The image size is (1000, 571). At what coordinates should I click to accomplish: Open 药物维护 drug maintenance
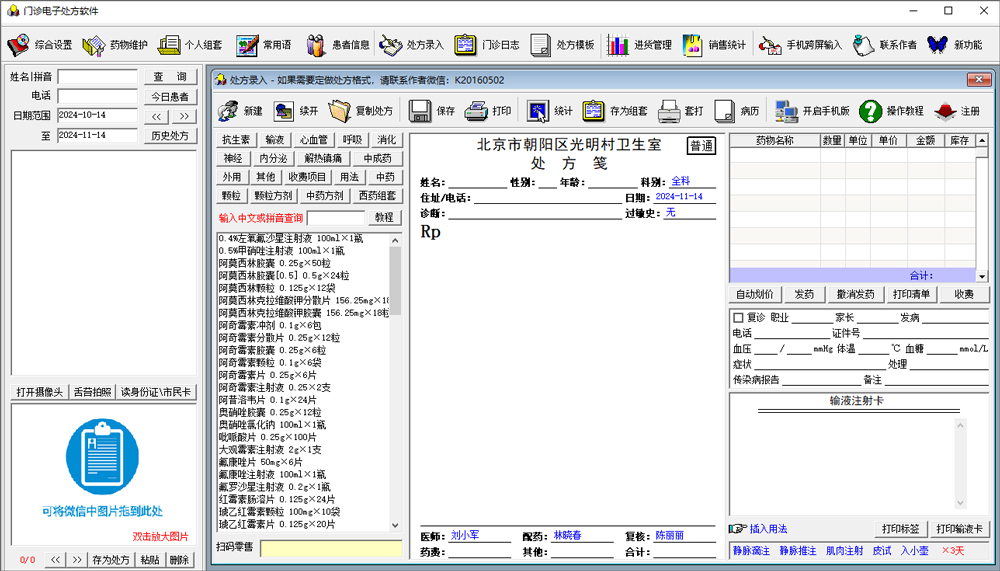pos(94,45)
